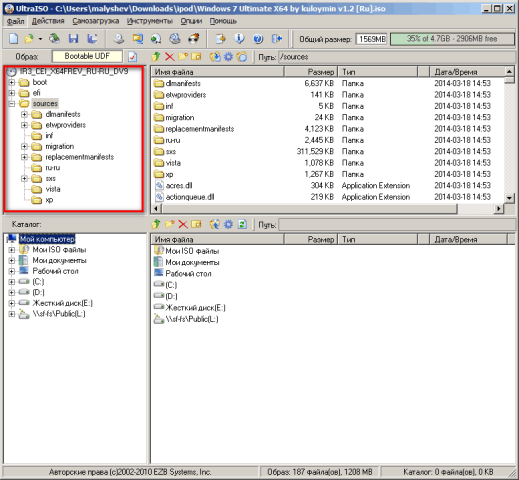Open the dropdown arrow next to Open icon

40,39
